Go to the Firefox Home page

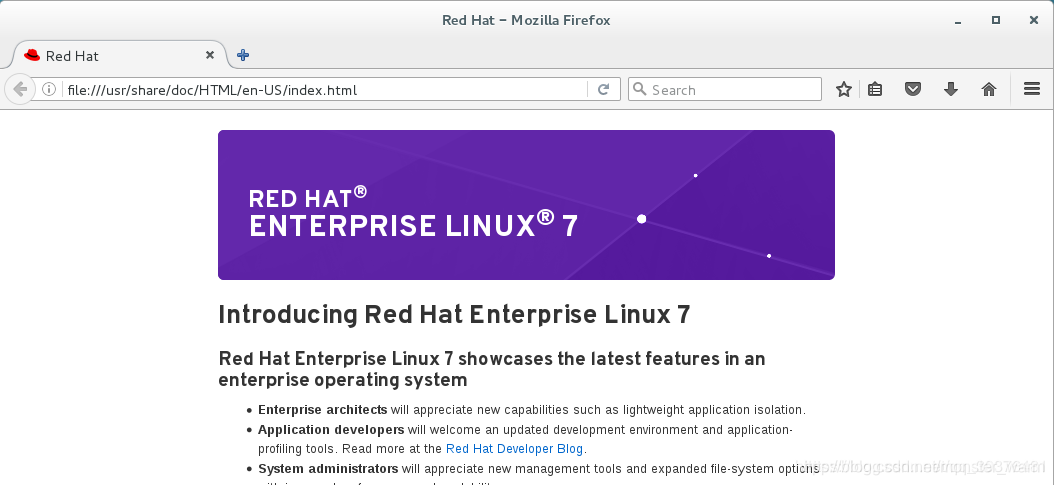989,89
